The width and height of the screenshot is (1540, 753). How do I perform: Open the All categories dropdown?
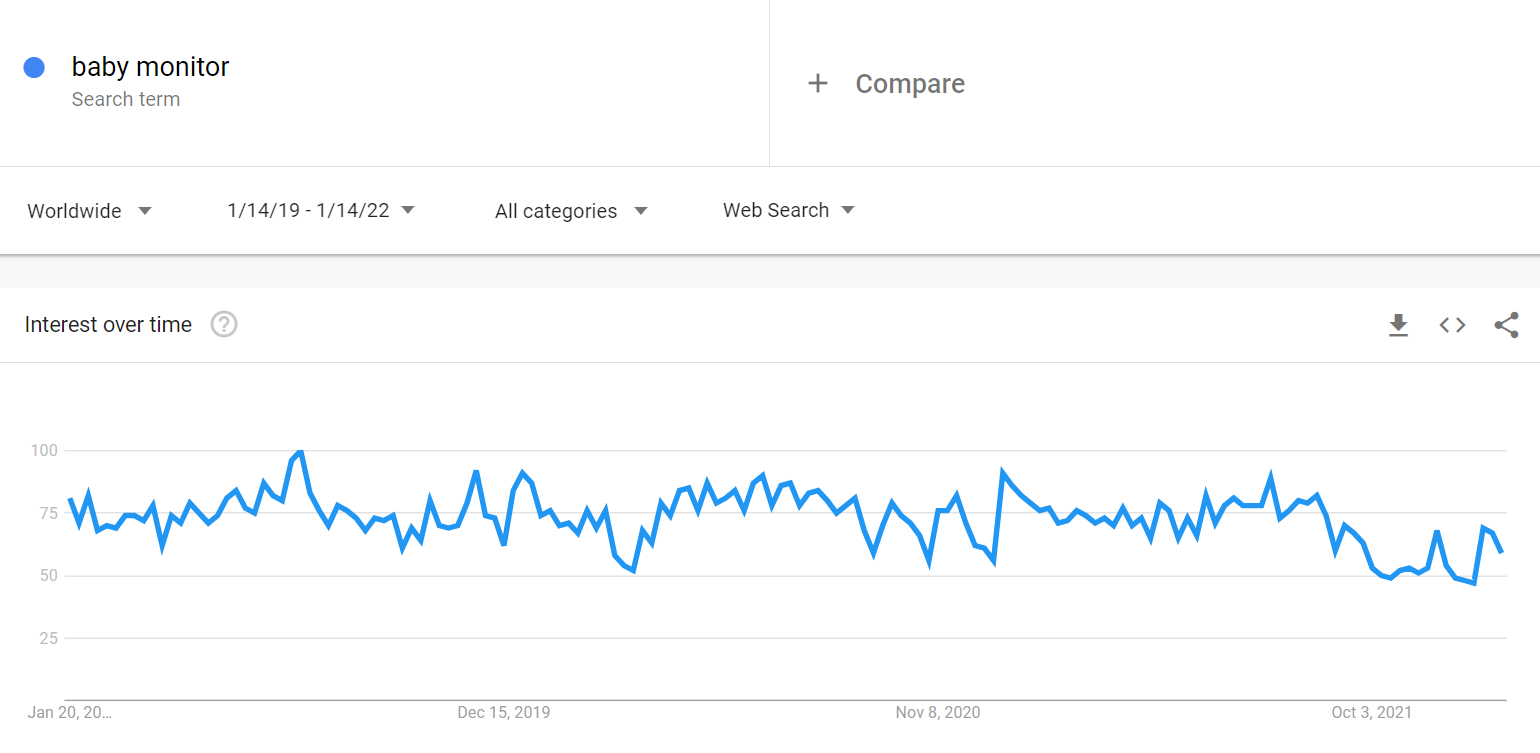click(571, 211)
